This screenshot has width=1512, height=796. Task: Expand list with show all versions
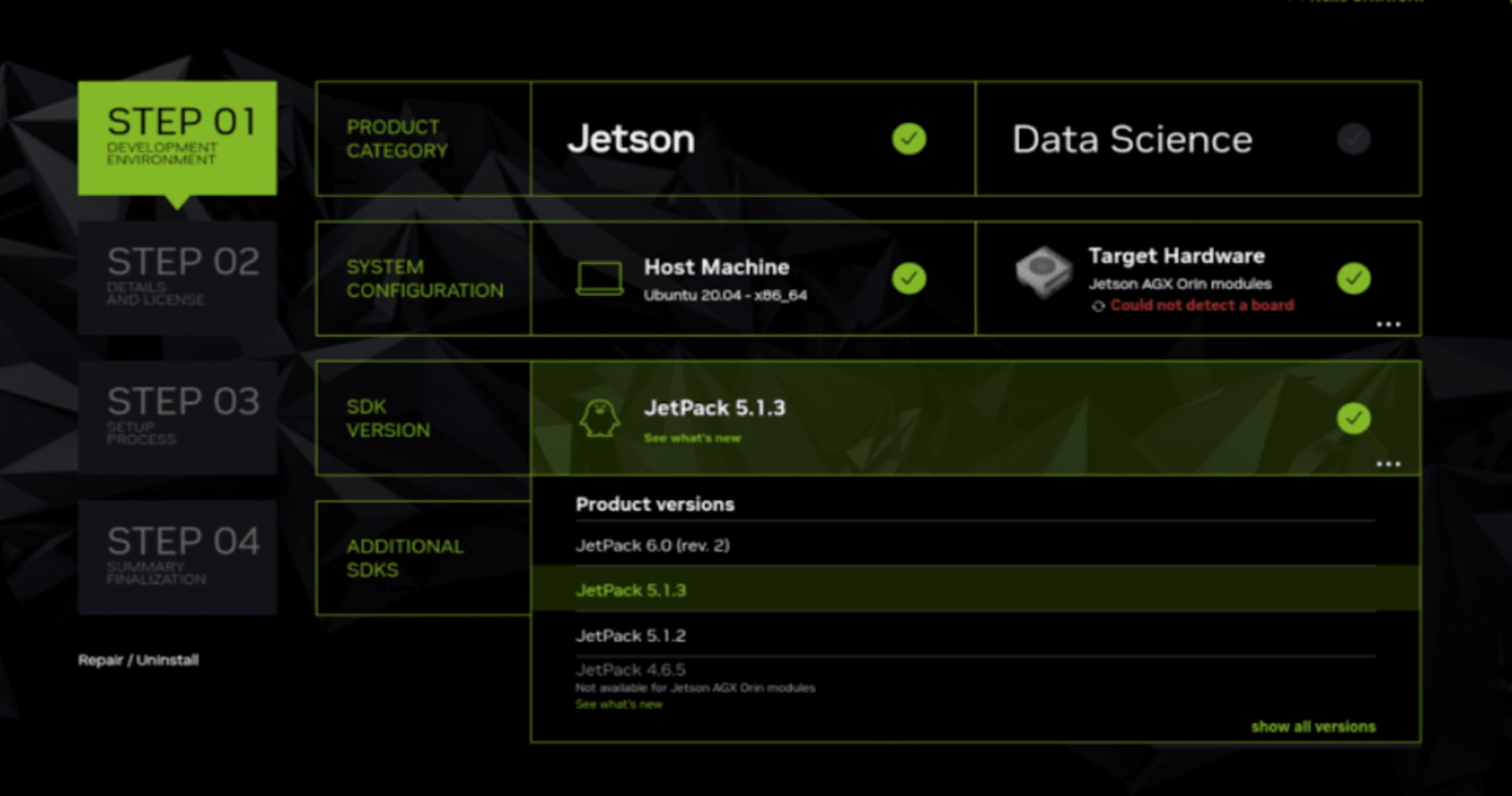click(1313, 727)
